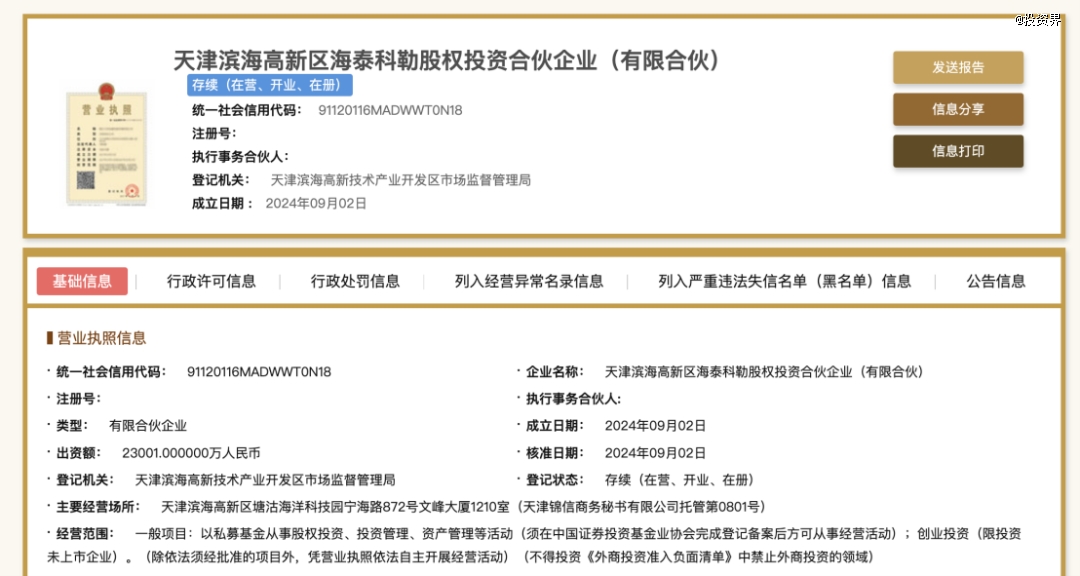
Task: Open the business license thumbnail image
Action: [x=106, y=147]
